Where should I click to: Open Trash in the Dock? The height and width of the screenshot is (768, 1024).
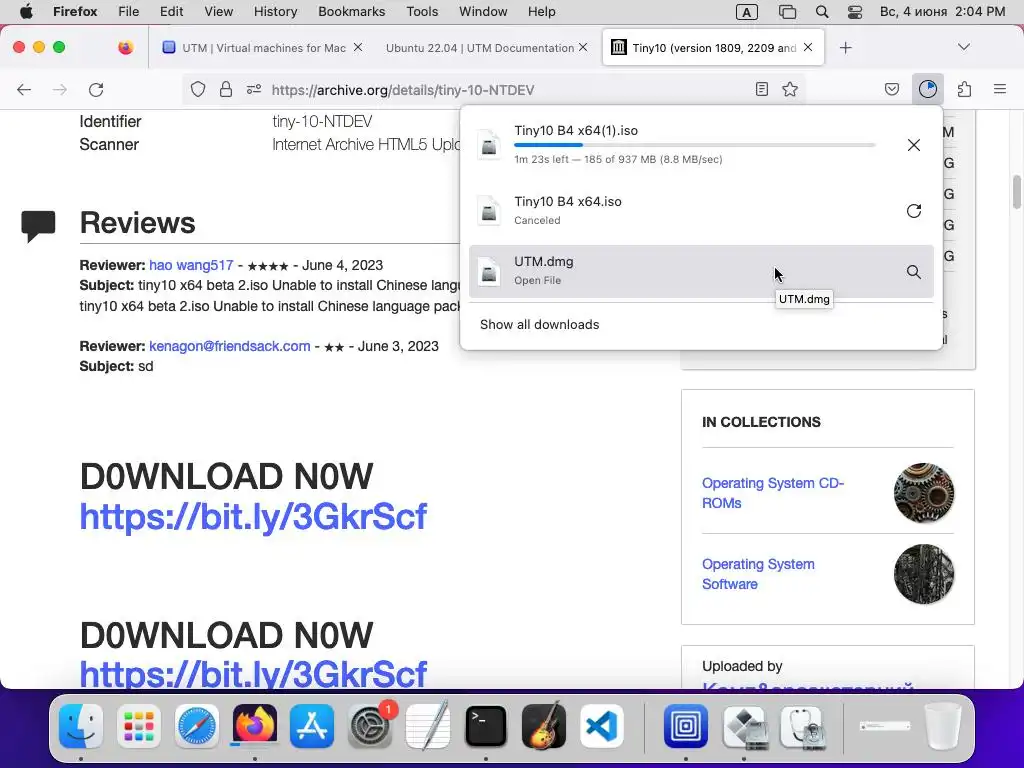(x=942, y=726)
